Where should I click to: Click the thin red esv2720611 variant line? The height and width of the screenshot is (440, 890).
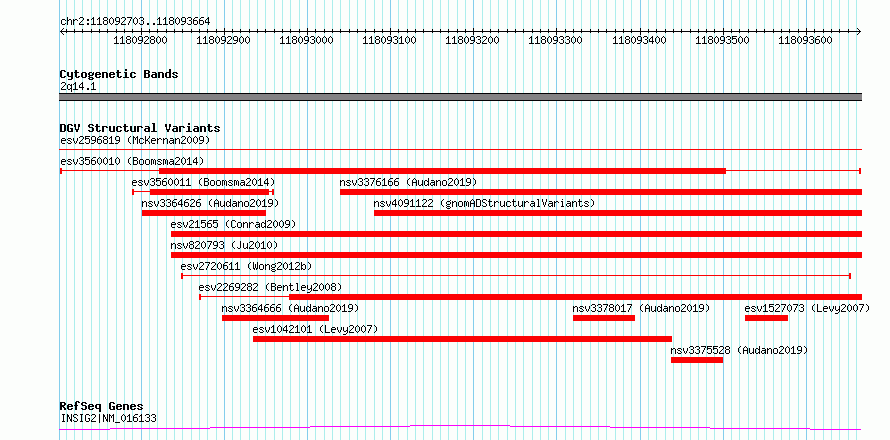pyautogui.click(x=516, y=276)
